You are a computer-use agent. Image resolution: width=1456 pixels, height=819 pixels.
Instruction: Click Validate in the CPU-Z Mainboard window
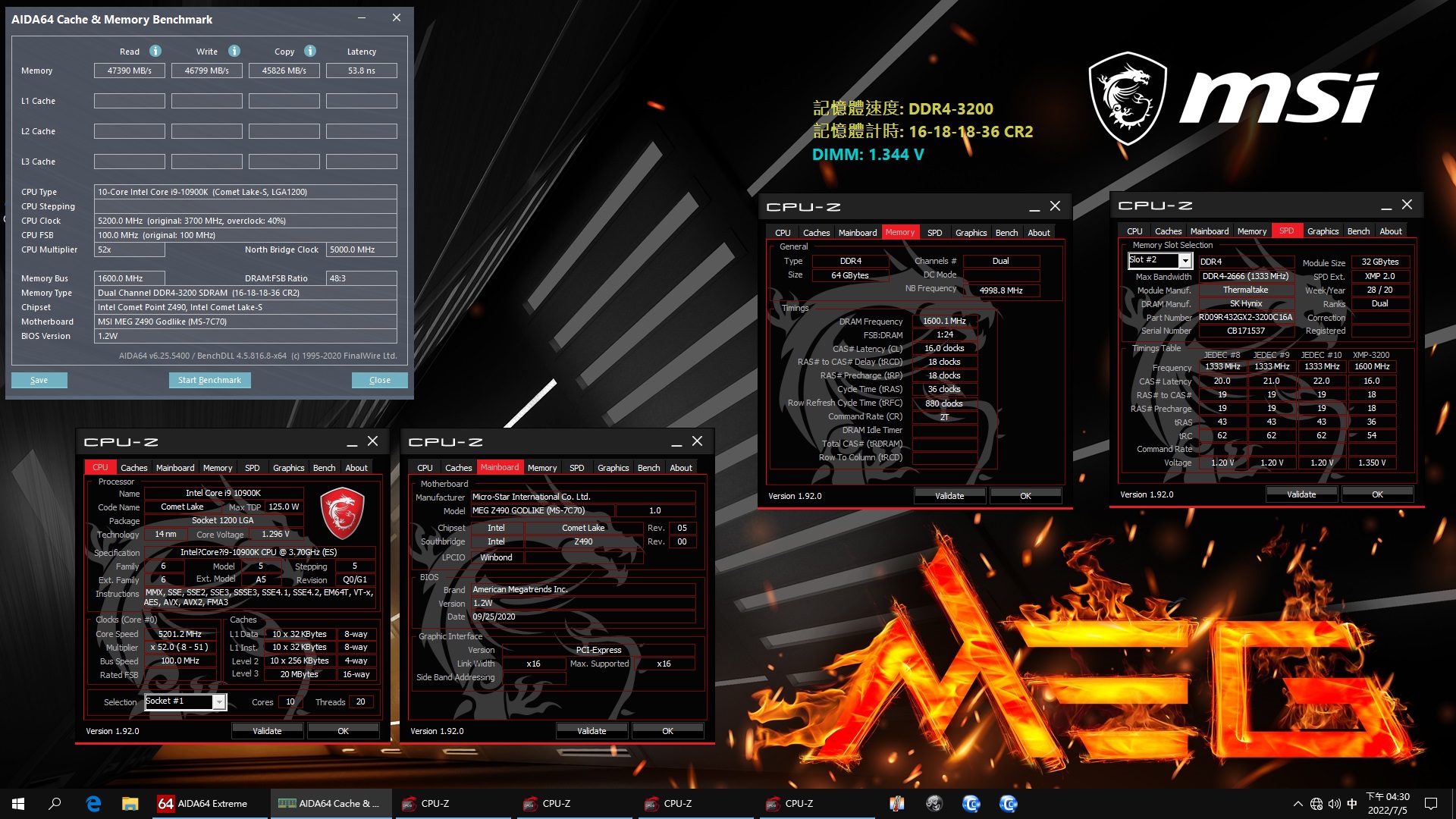(591, 731)
